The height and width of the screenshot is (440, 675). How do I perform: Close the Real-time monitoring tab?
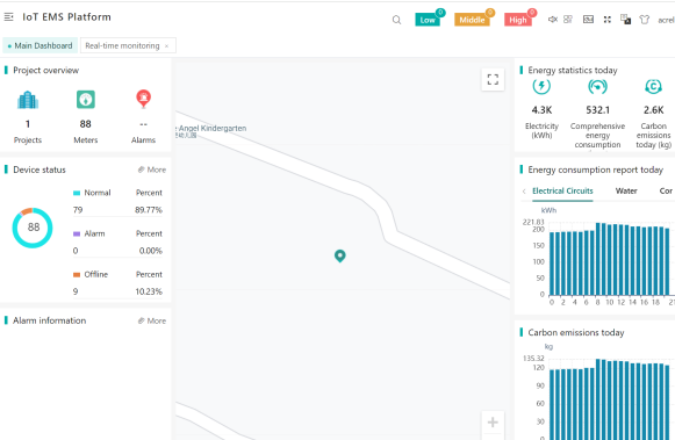pyautogui.click(x=167, y=46)
